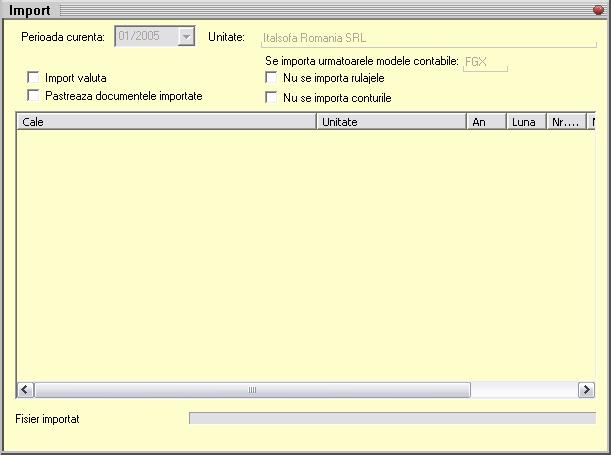Click the Luna column header
The image size is (611, 455).
click(x=526, y=122)
